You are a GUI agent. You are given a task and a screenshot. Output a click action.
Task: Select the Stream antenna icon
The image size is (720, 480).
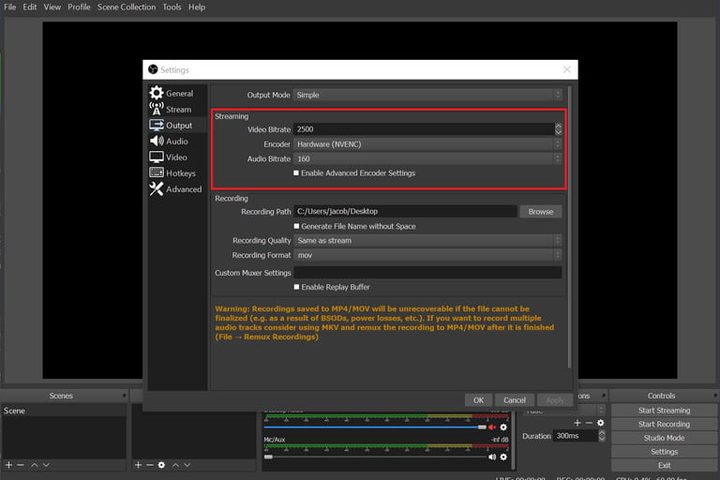click(157, 109)
